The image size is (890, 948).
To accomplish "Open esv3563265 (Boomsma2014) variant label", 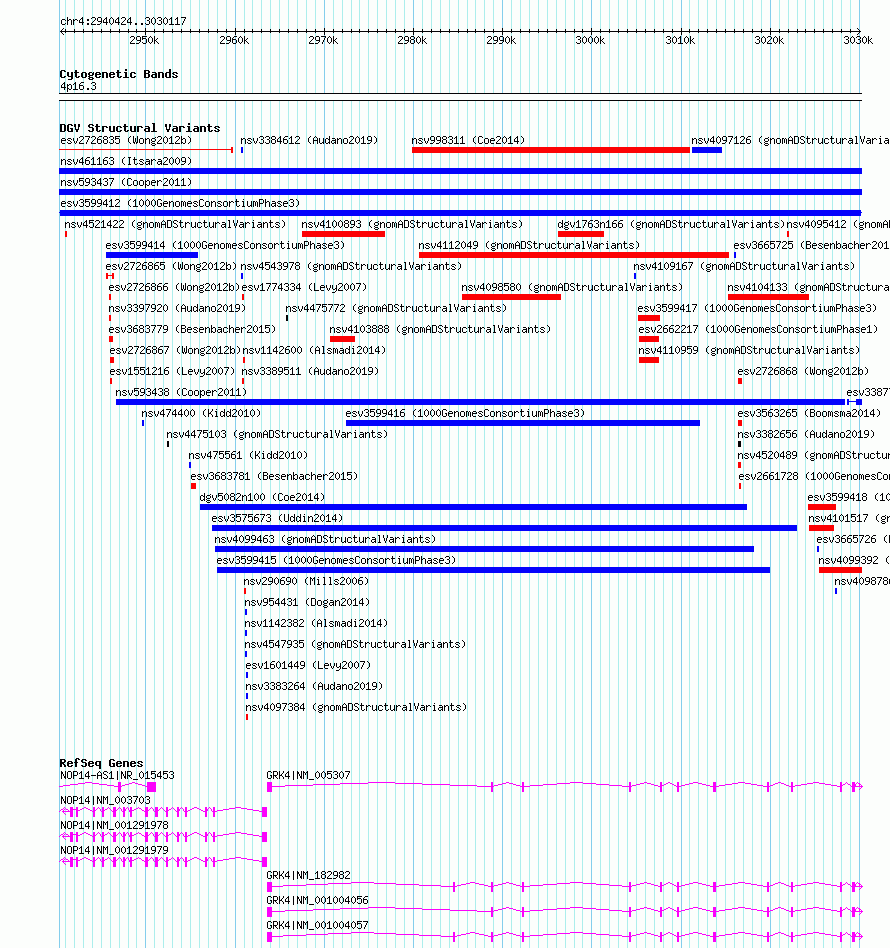I will click(x=810, y=414).
